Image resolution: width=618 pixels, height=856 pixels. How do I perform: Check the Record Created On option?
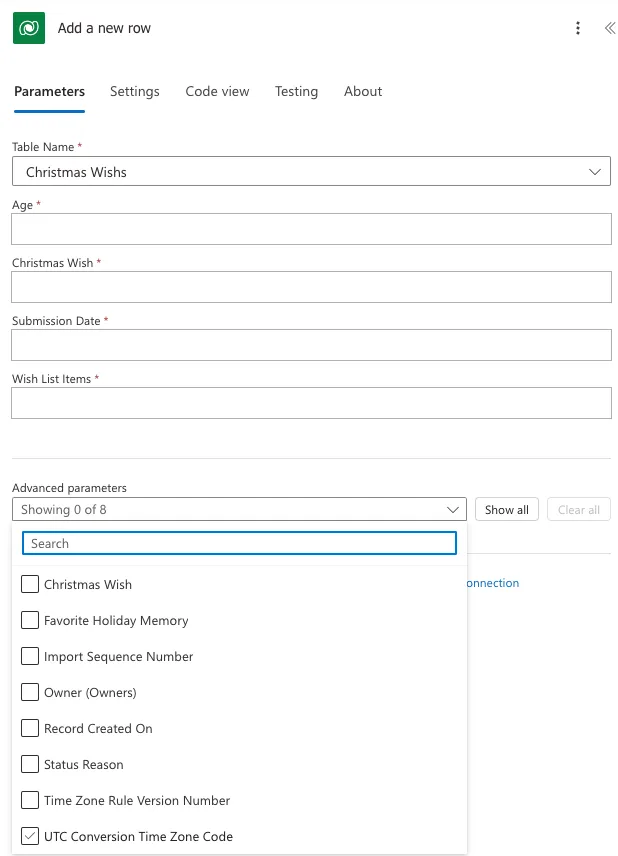coord(30,728)
